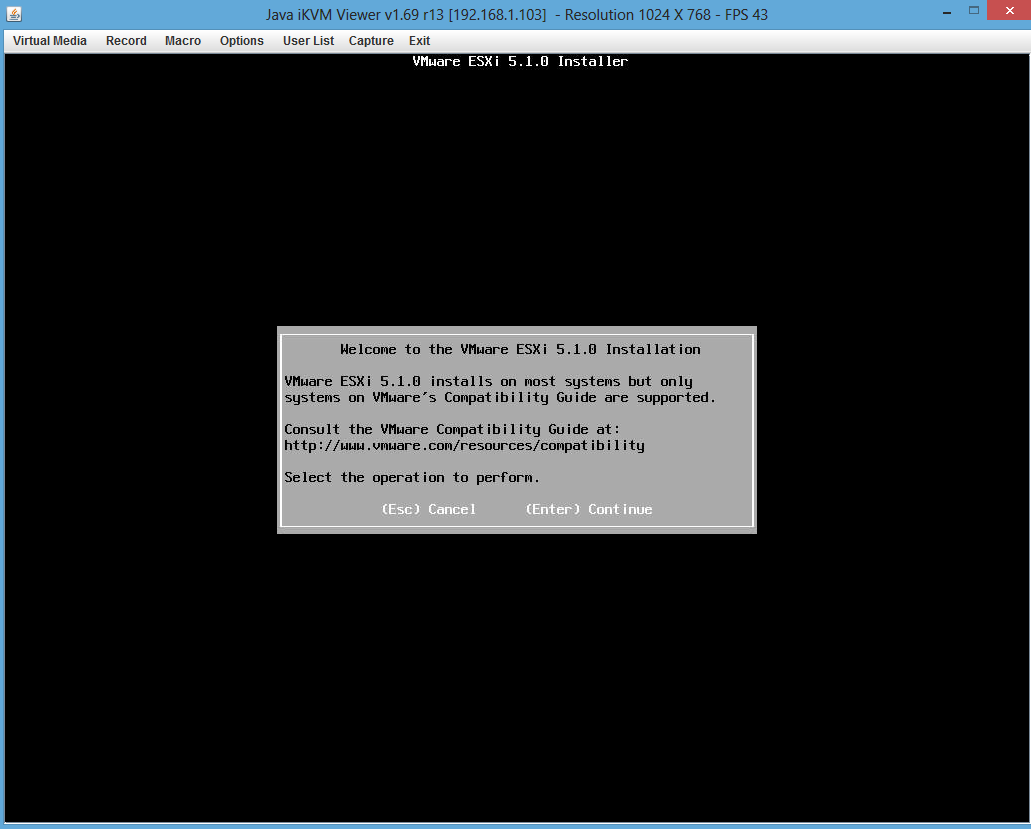Click the VMware compatibility URL text
Image resolution: width=1031 pixels, height=829 pixels.
464,446
